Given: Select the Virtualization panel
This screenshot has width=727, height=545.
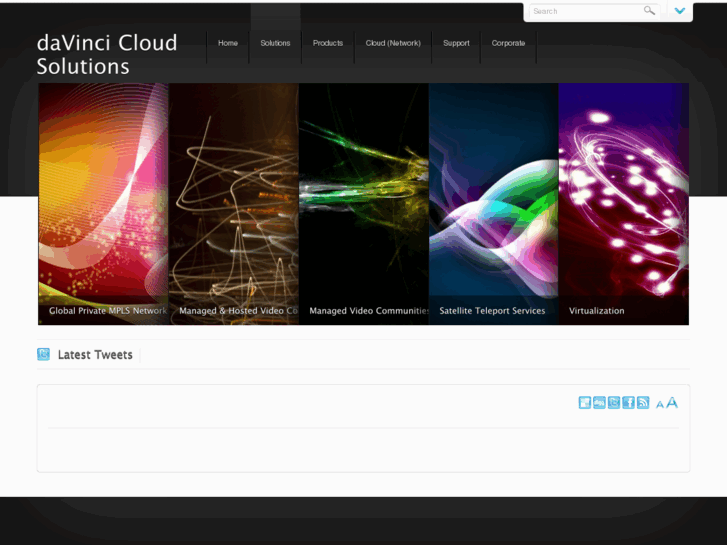Looking at the screenshot, I should coord(624,204).
